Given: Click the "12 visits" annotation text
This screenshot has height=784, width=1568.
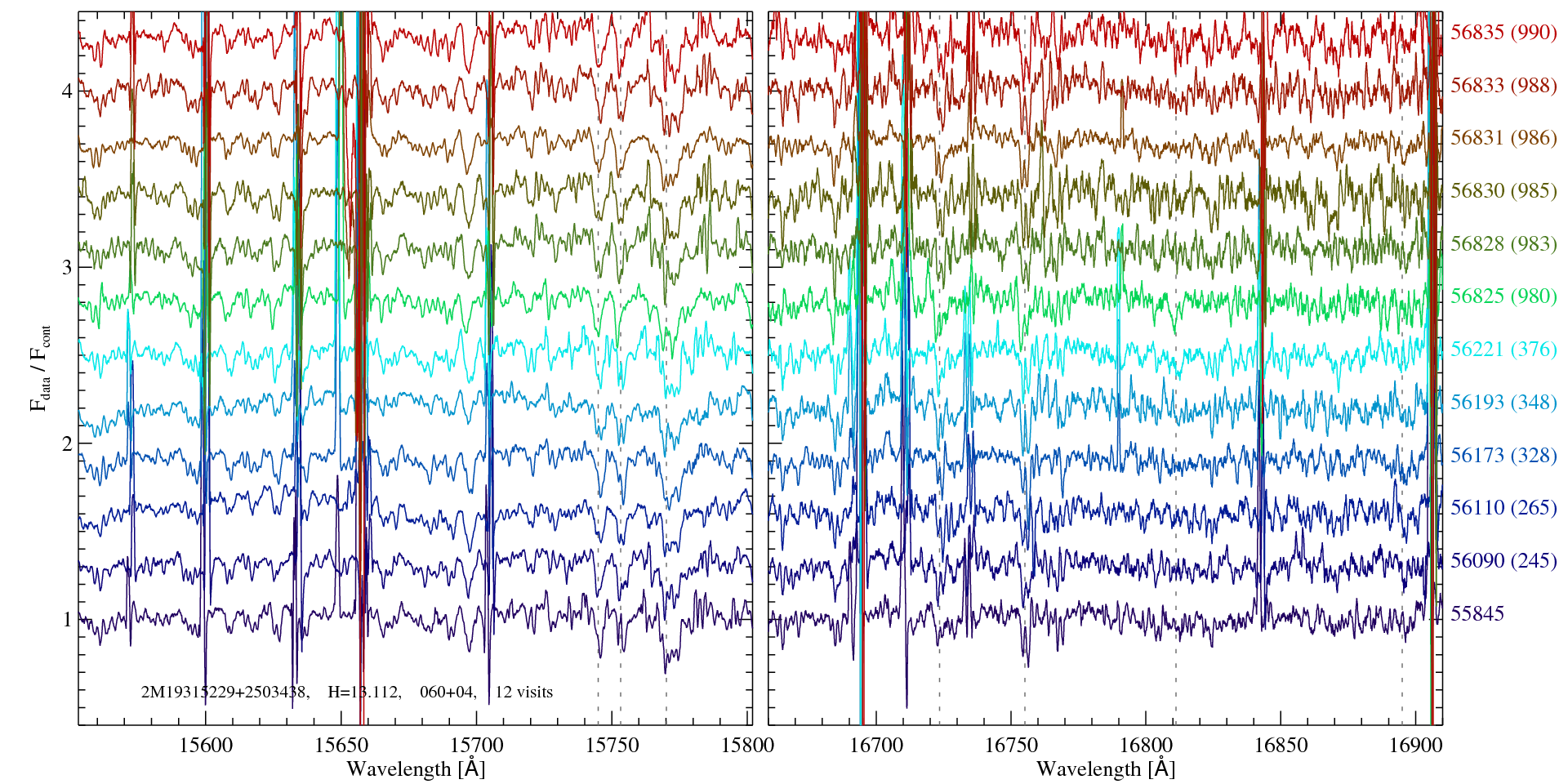Looking at the screenshot, I should [x=523, y=693].
